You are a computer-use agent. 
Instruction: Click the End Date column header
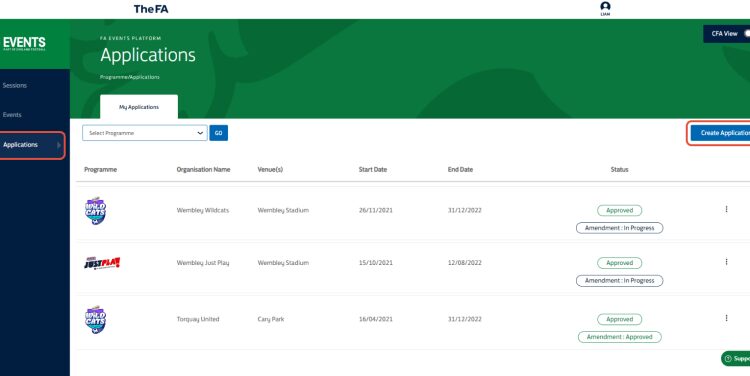click(460, 170)
